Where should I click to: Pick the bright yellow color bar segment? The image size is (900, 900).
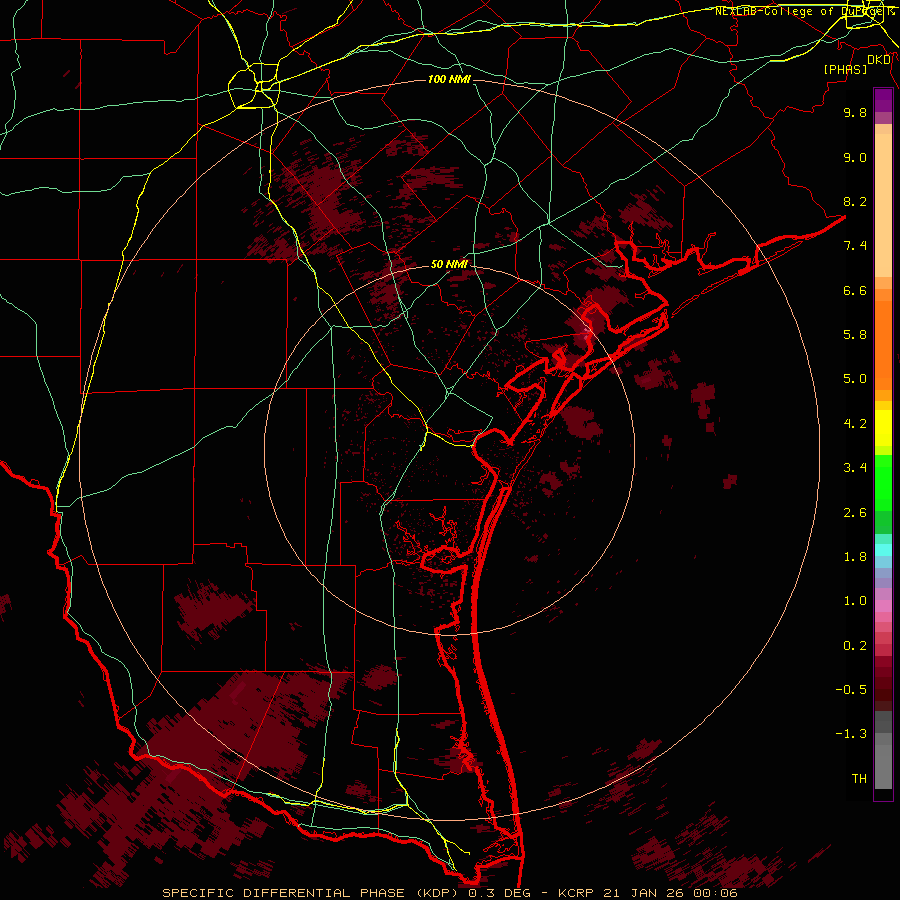(x=883, y=428)
